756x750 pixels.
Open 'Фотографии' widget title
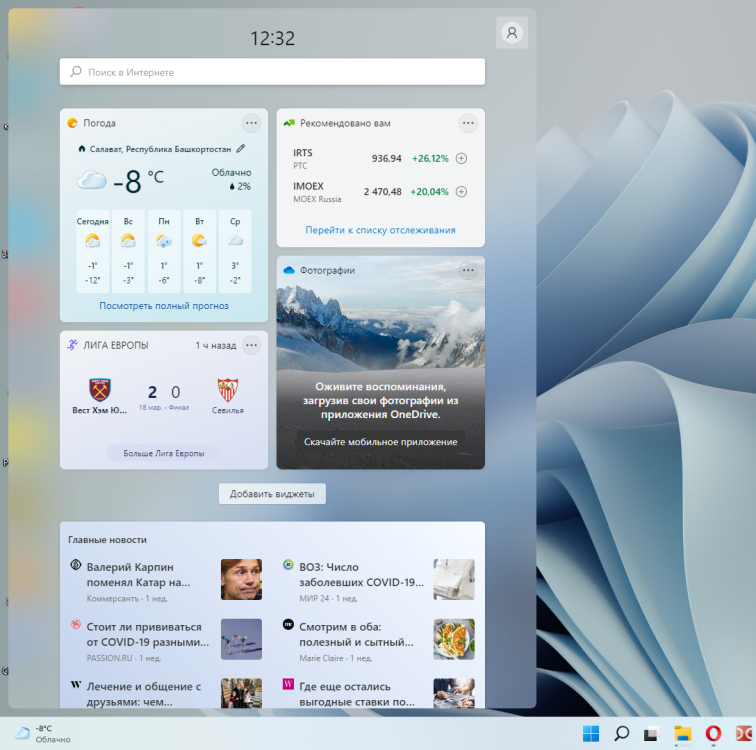point(327,270)
